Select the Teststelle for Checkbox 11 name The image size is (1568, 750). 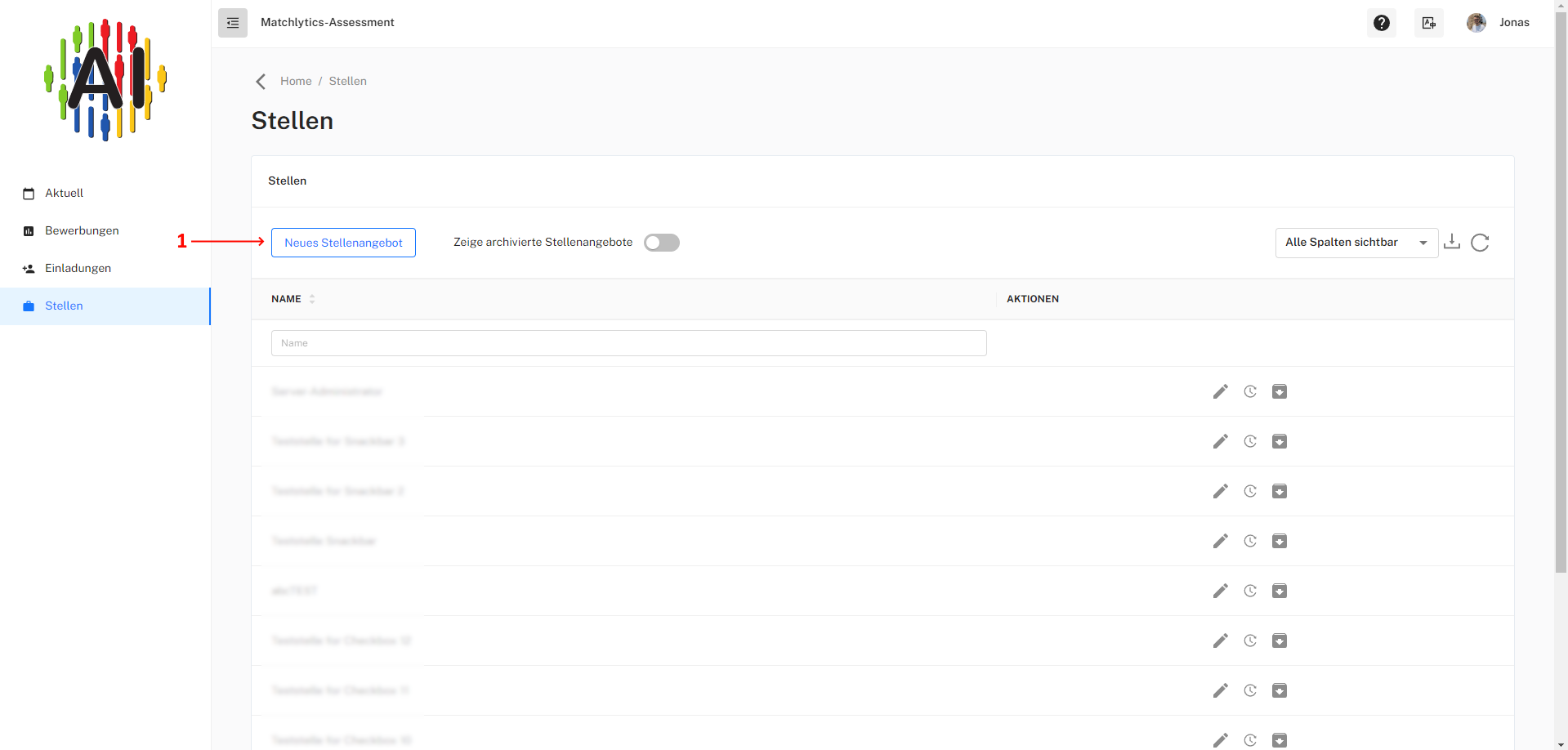click(x=340, y=690)
